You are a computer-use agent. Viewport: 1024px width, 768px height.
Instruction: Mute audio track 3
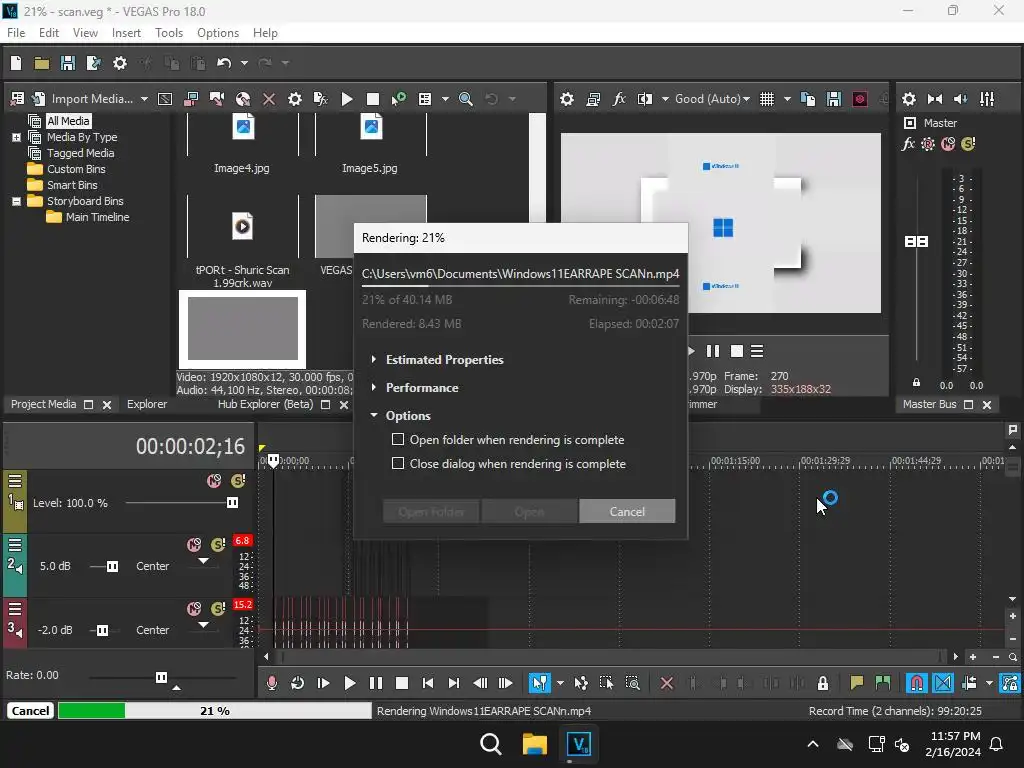click(x=194, y=609)
